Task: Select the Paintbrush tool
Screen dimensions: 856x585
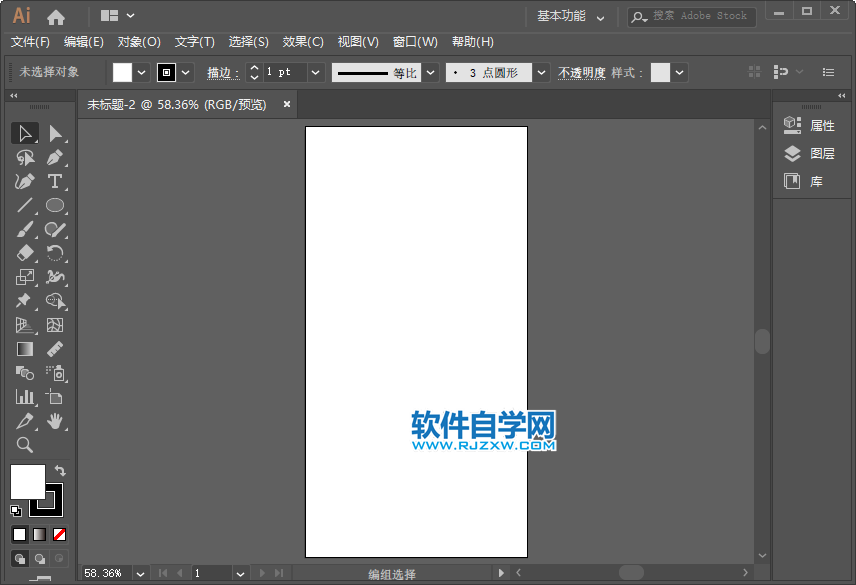Action: (25, 229)
